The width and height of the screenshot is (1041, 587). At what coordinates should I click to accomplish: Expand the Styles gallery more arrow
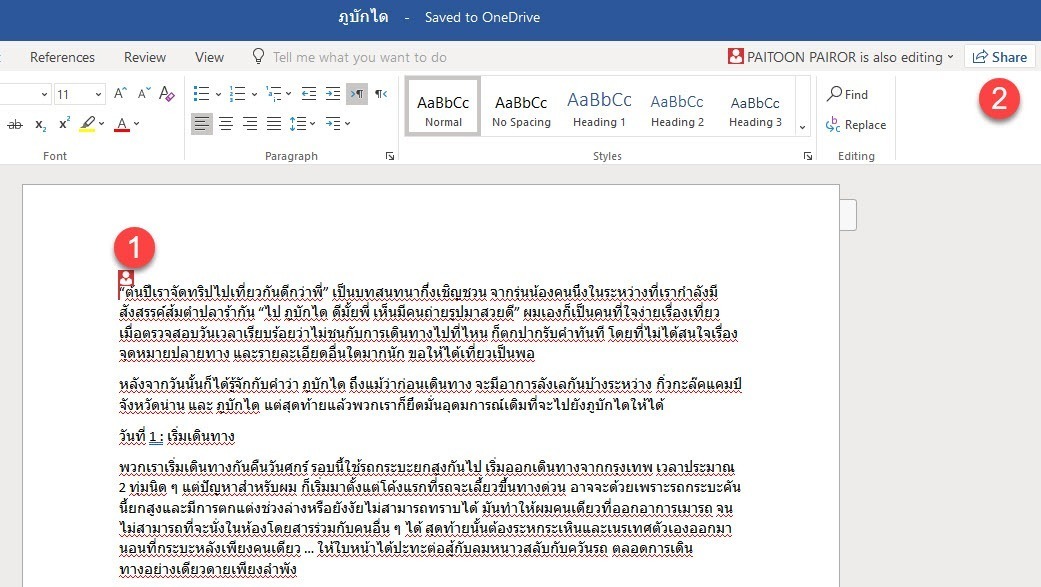click(802, 127)
